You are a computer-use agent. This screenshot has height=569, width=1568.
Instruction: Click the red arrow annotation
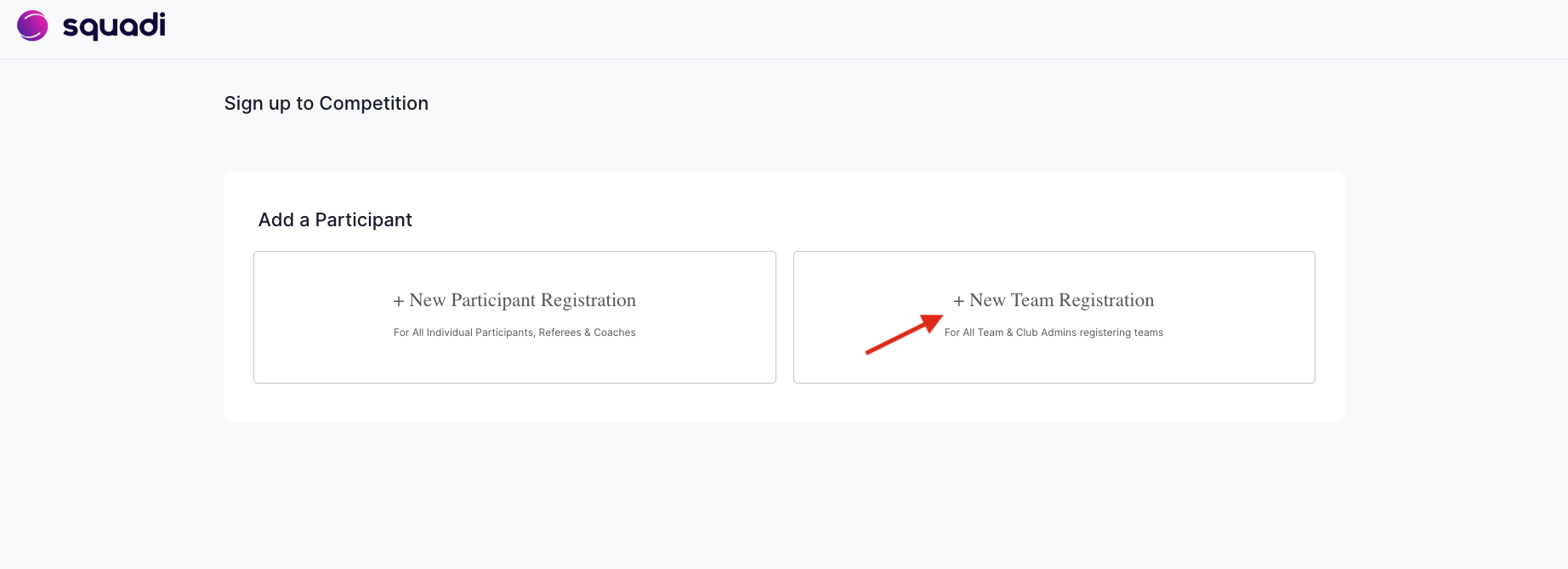click(904, 334)
